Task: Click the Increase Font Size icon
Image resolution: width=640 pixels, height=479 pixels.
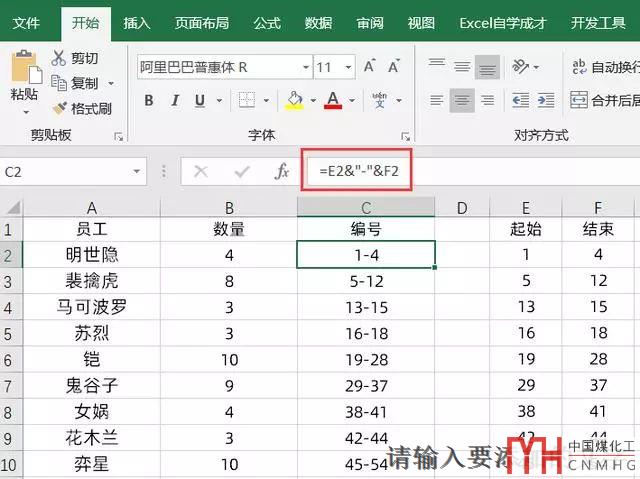Action: [369, 67]
